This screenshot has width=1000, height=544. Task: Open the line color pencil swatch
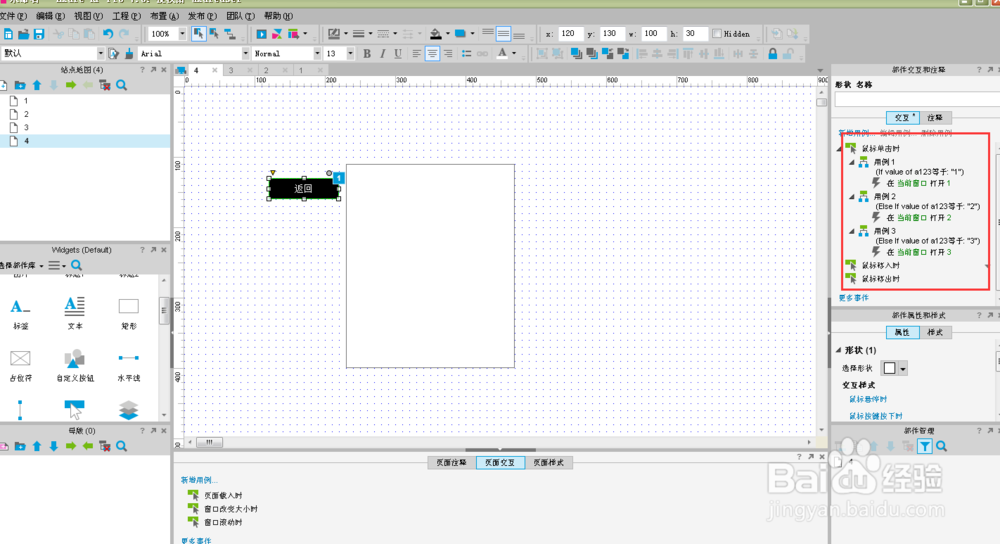point(334,34)
